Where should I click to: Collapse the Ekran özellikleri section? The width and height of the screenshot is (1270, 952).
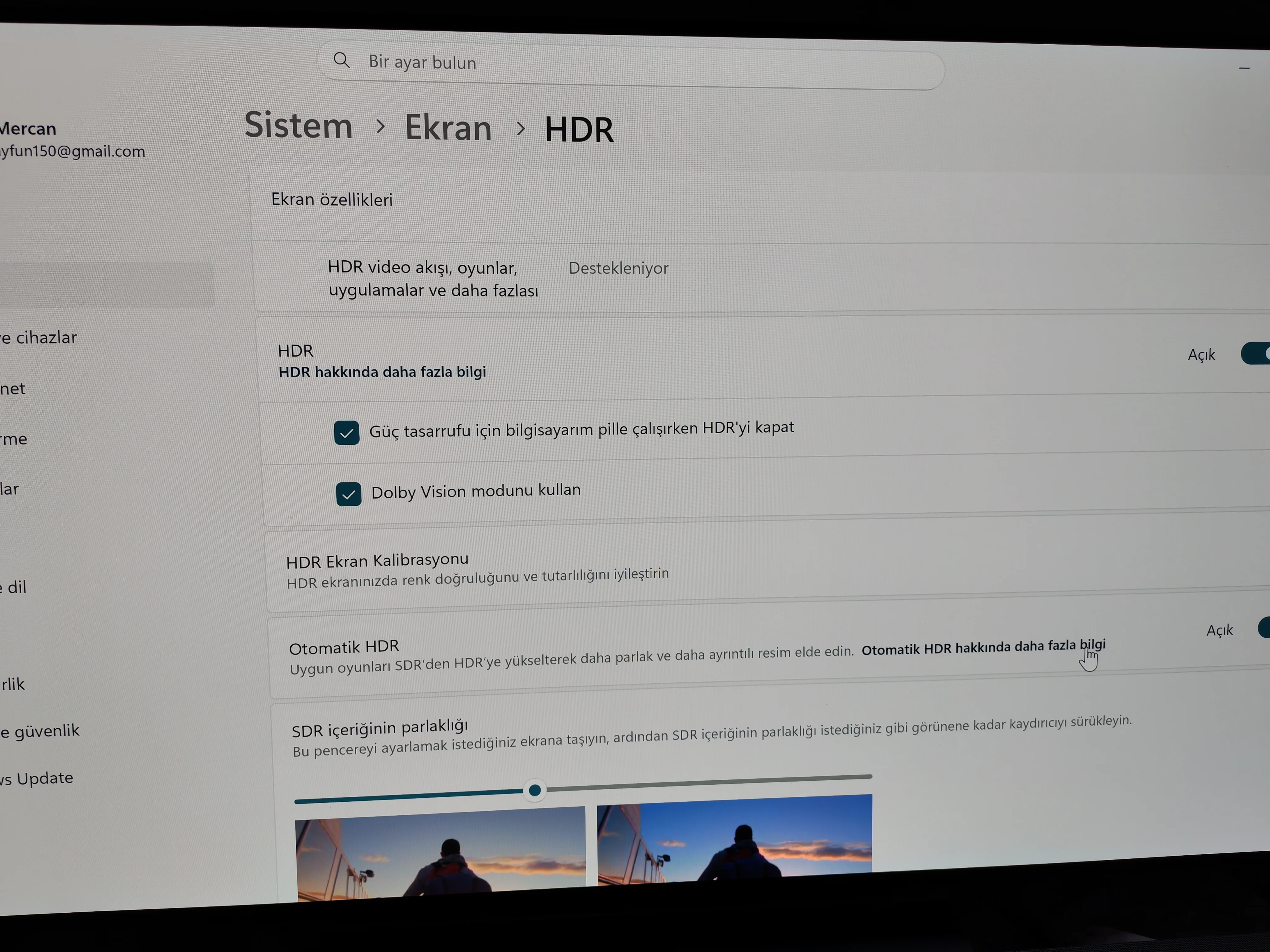click(332, 200)
